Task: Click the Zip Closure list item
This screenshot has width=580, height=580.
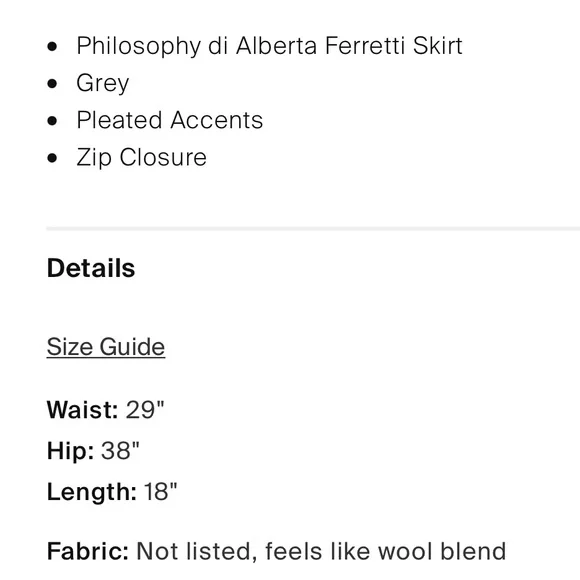Action: [x=141, y=158]
